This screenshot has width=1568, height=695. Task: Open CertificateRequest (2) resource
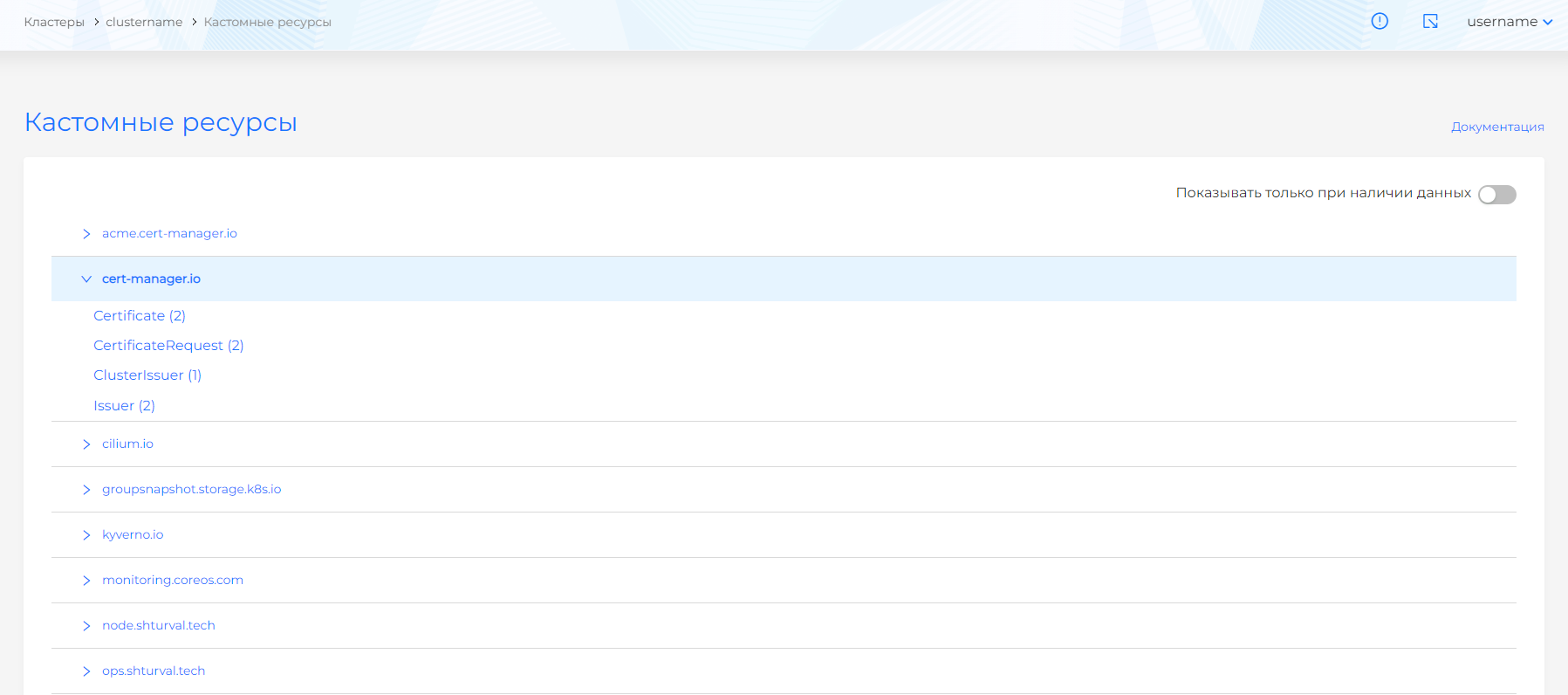168,346
